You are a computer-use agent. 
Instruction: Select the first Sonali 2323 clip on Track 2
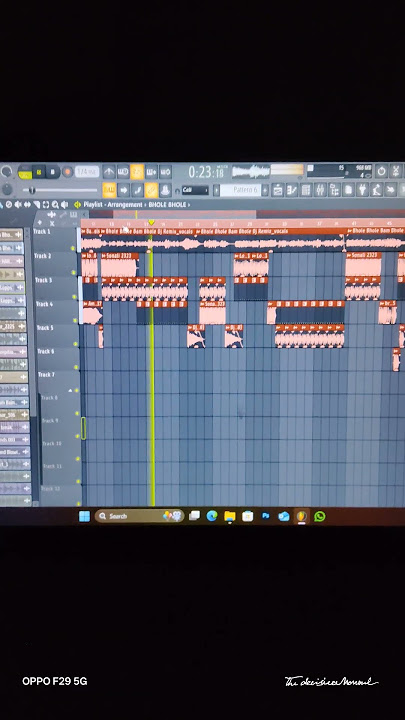click(x=119, y=265)
